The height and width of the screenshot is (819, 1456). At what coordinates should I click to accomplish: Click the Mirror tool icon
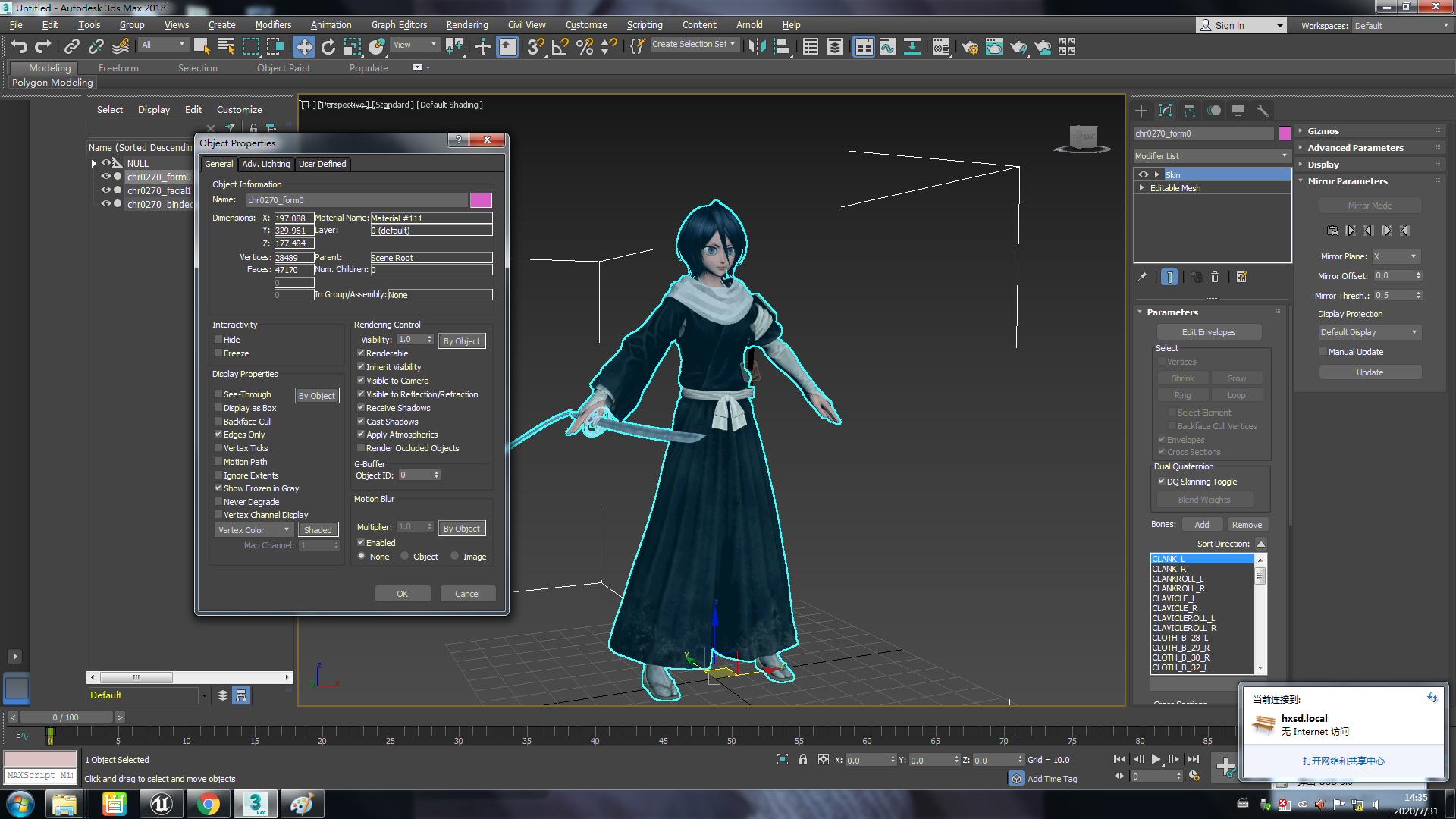pos(756,47)
